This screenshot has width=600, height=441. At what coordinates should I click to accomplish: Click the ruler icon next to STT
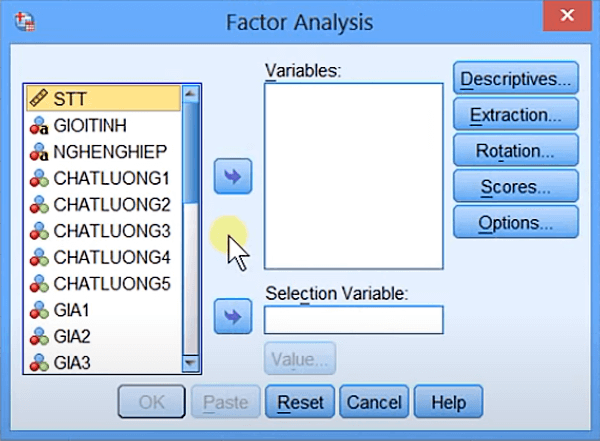[39, 98]
